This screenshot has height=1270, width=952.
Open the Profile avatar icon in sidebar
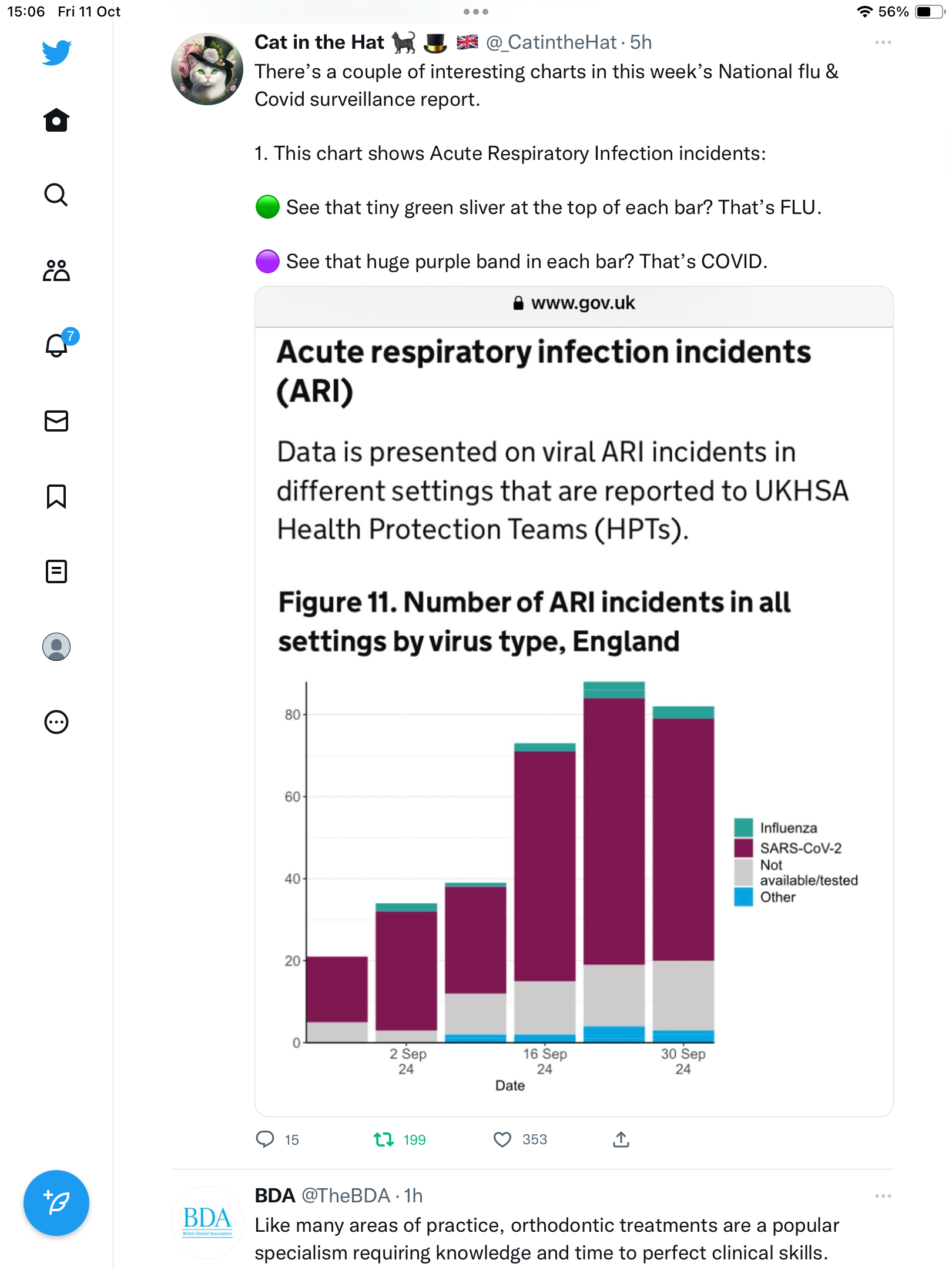point(56,647)
